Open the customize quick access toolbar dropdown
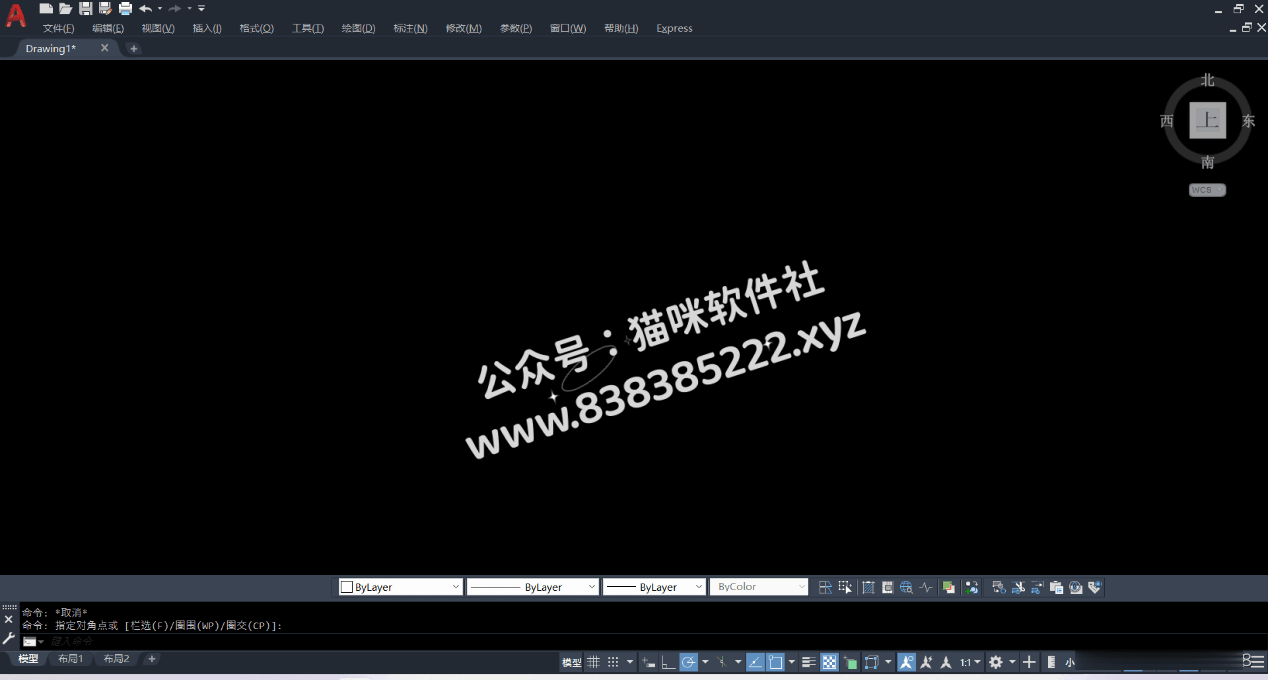Screen dimensions: 1268x680 201,8
